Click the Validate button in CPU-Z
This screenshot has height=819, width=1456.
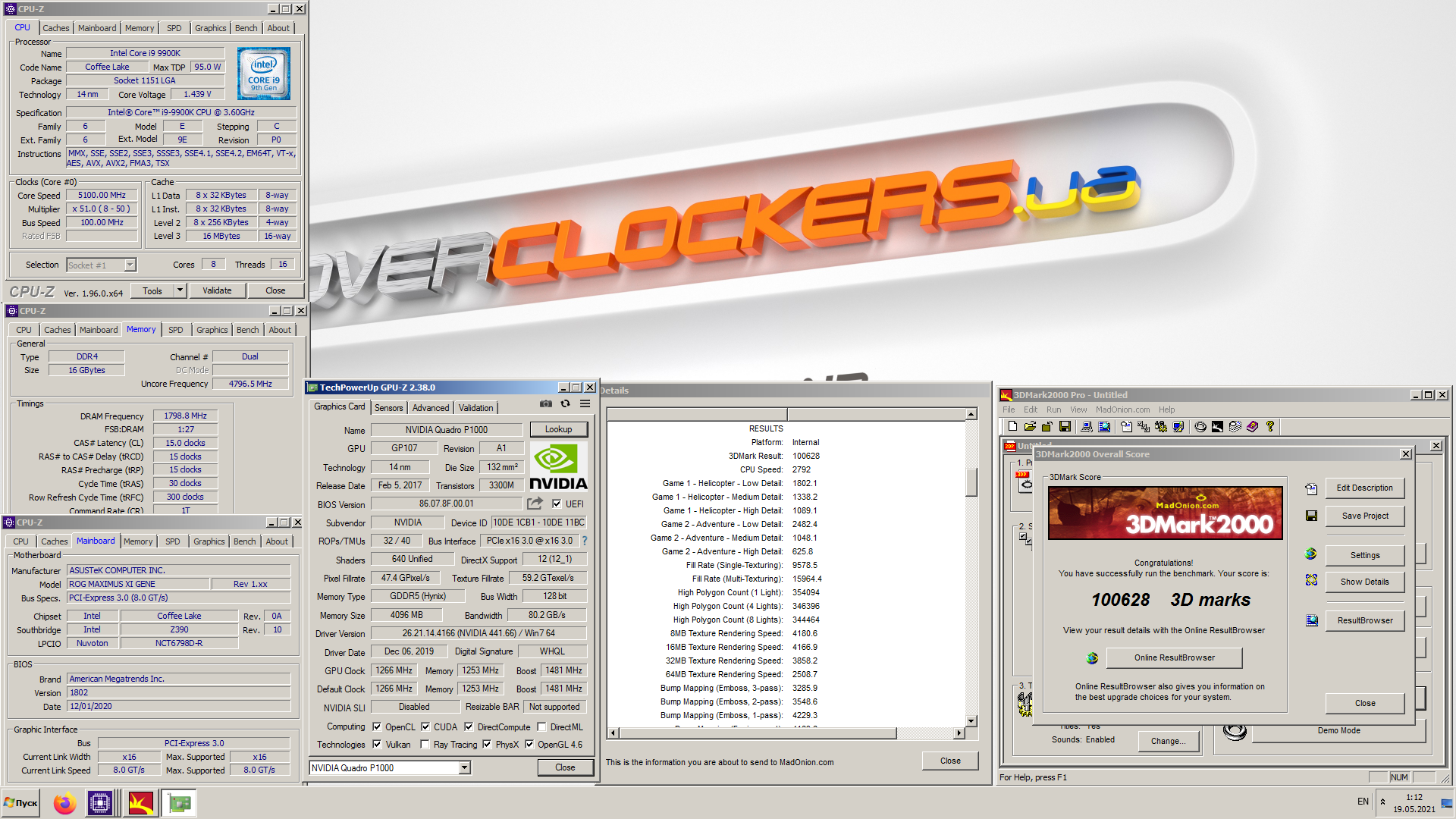pyautogui.click(x=217, y=290)
